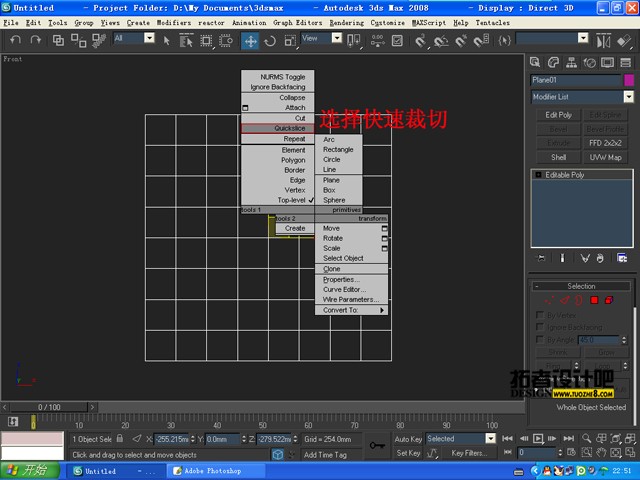This screenshot has height=480, width=640.
Task: Choose Cut in quad menu
Action: coord(278,118)
